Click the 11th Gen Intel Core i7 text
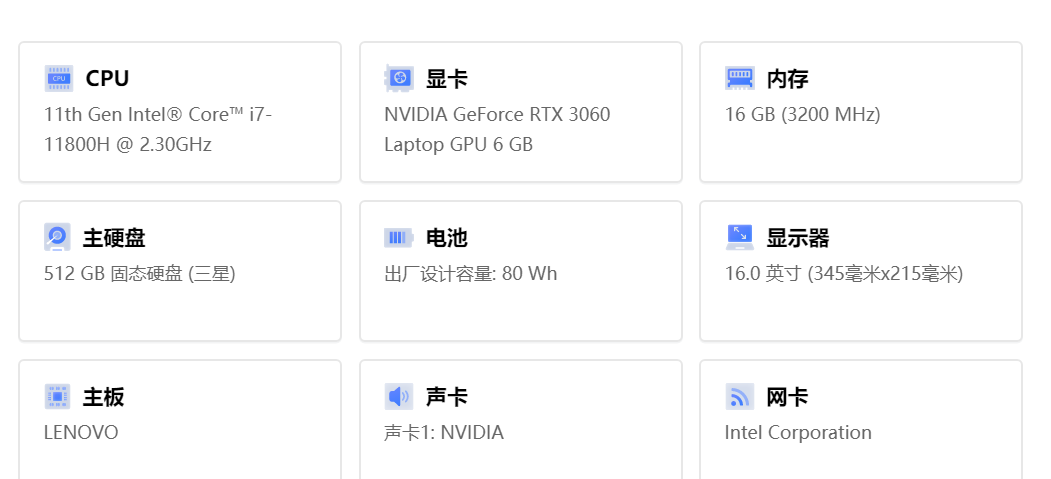This screenshot has width=1051, height=479. click(158, 129)
